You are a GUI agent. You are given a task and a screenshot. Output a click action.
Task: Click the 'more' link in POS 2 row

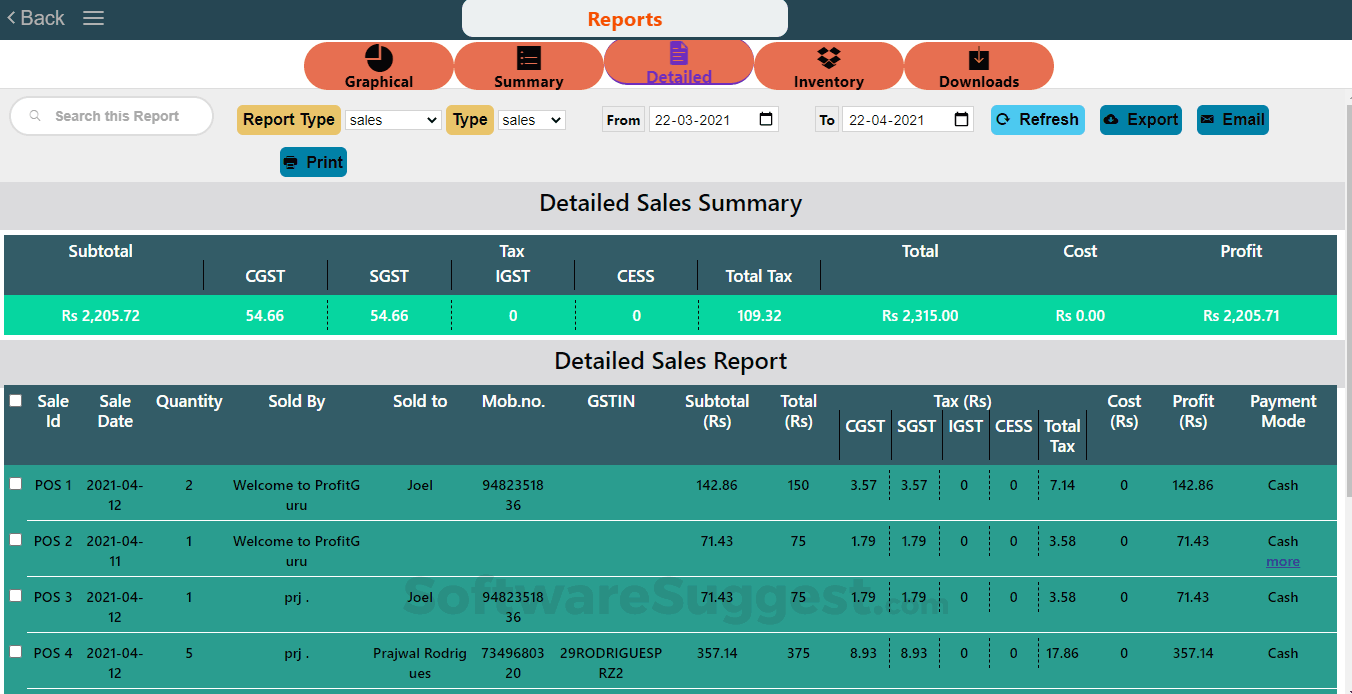coord(1283,562)
